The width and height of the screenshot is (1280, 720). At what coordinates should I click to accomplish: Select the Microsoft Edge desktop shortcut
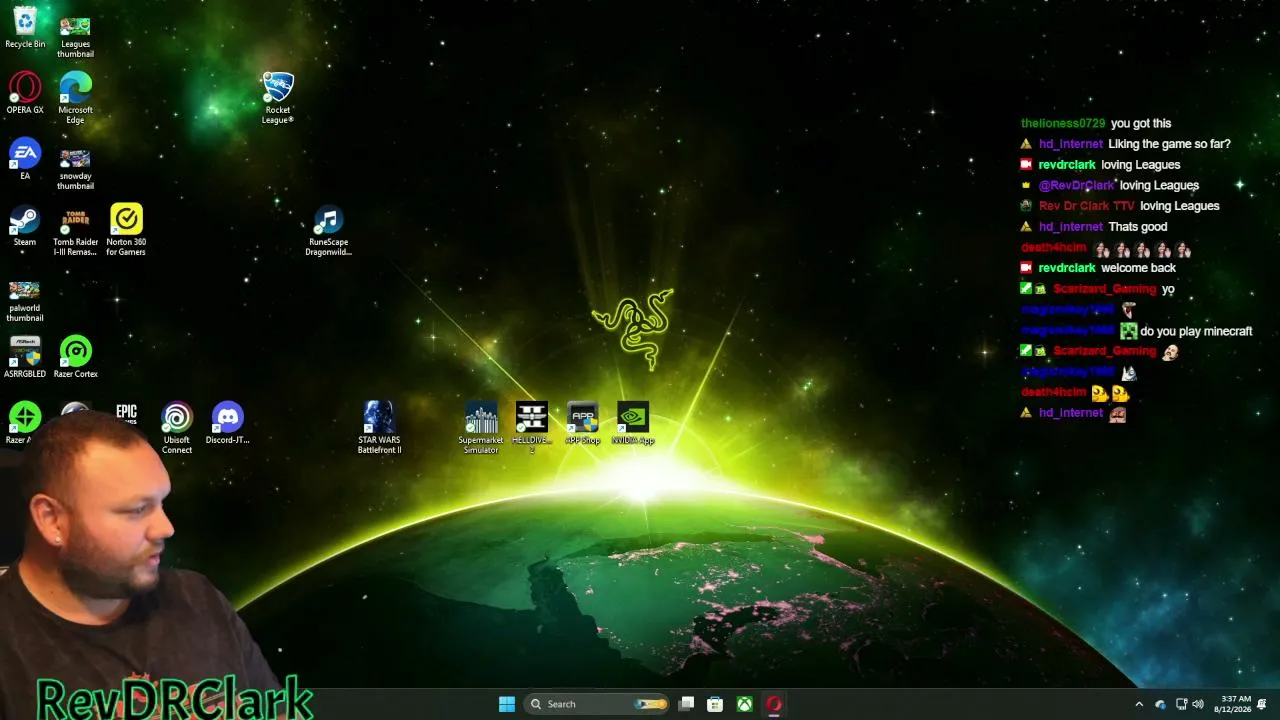[75, 97]
